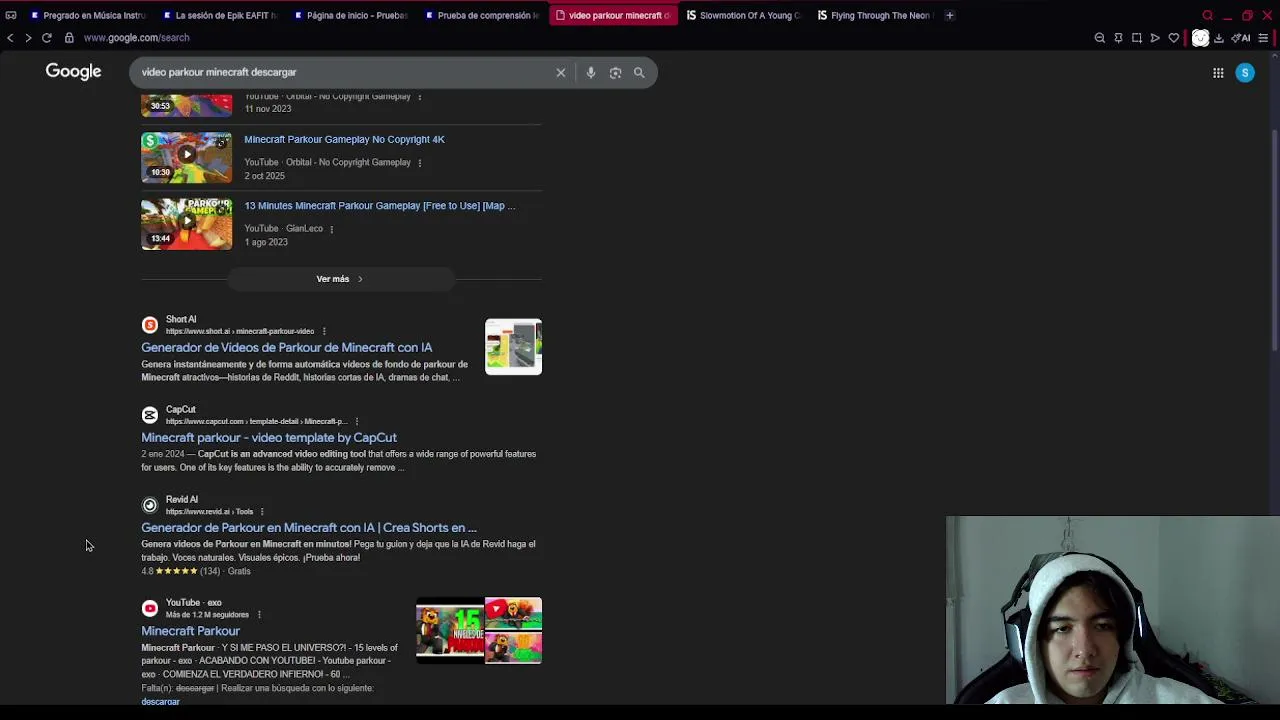Submit search with the magnifier button
The image size is (1280, 720).
coord(639,72)
